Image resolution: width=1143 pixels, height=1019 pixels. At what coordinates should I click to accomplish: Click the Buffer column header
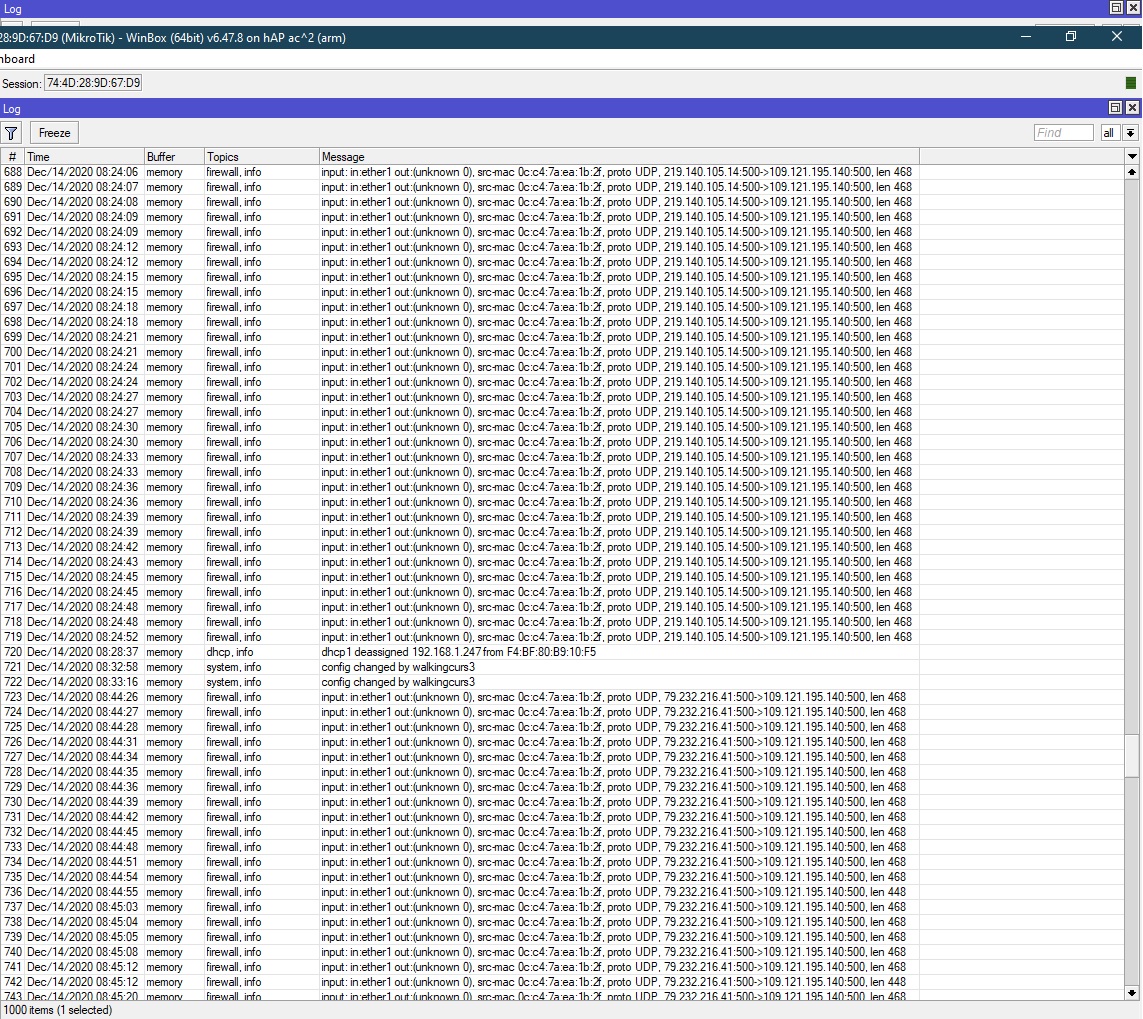coord(173,157)
